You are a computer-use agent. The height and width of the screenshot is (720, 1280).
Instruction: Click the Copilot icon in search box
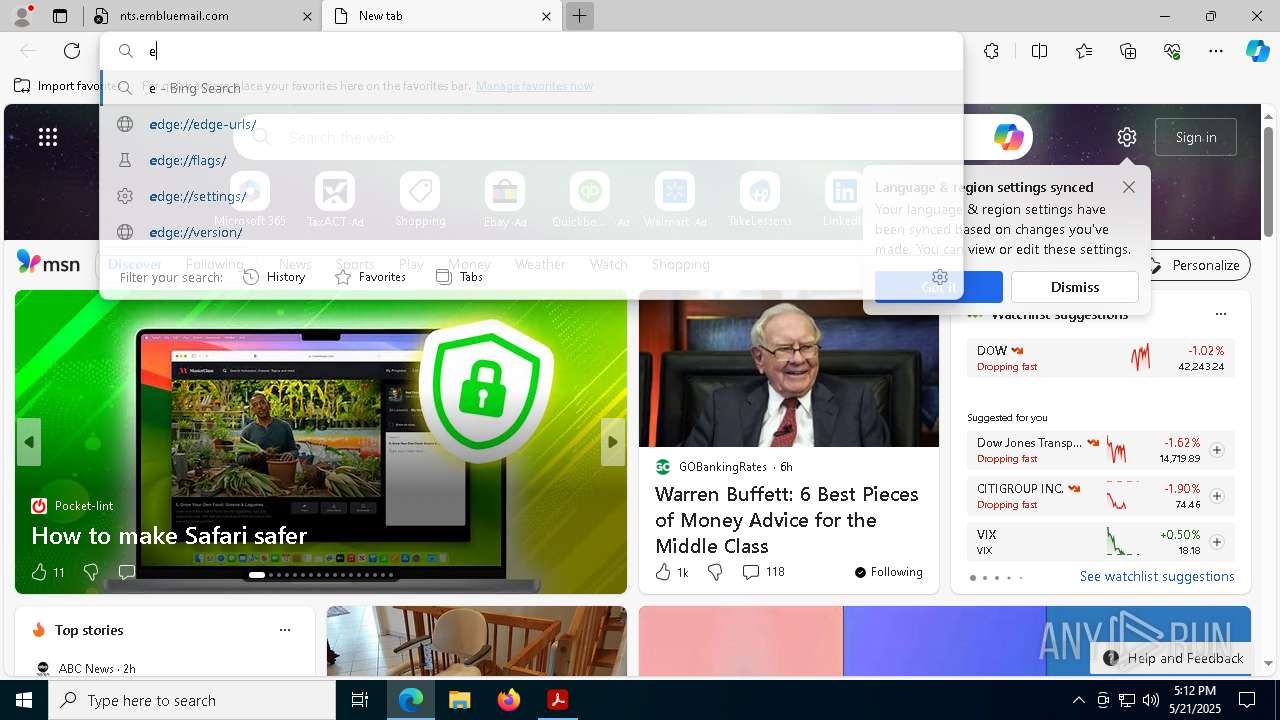[x=1008, y=137]
